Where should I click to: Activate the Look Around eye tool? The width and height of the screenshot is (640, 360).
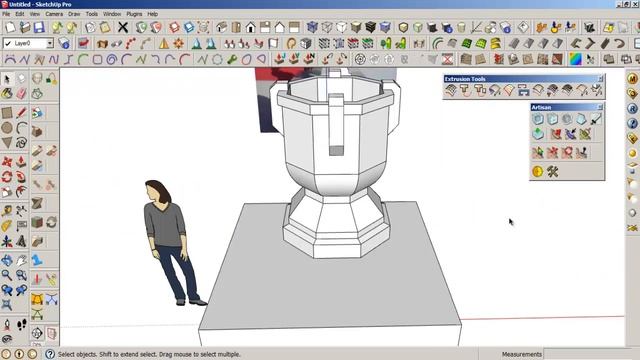(x=7, y=339)
